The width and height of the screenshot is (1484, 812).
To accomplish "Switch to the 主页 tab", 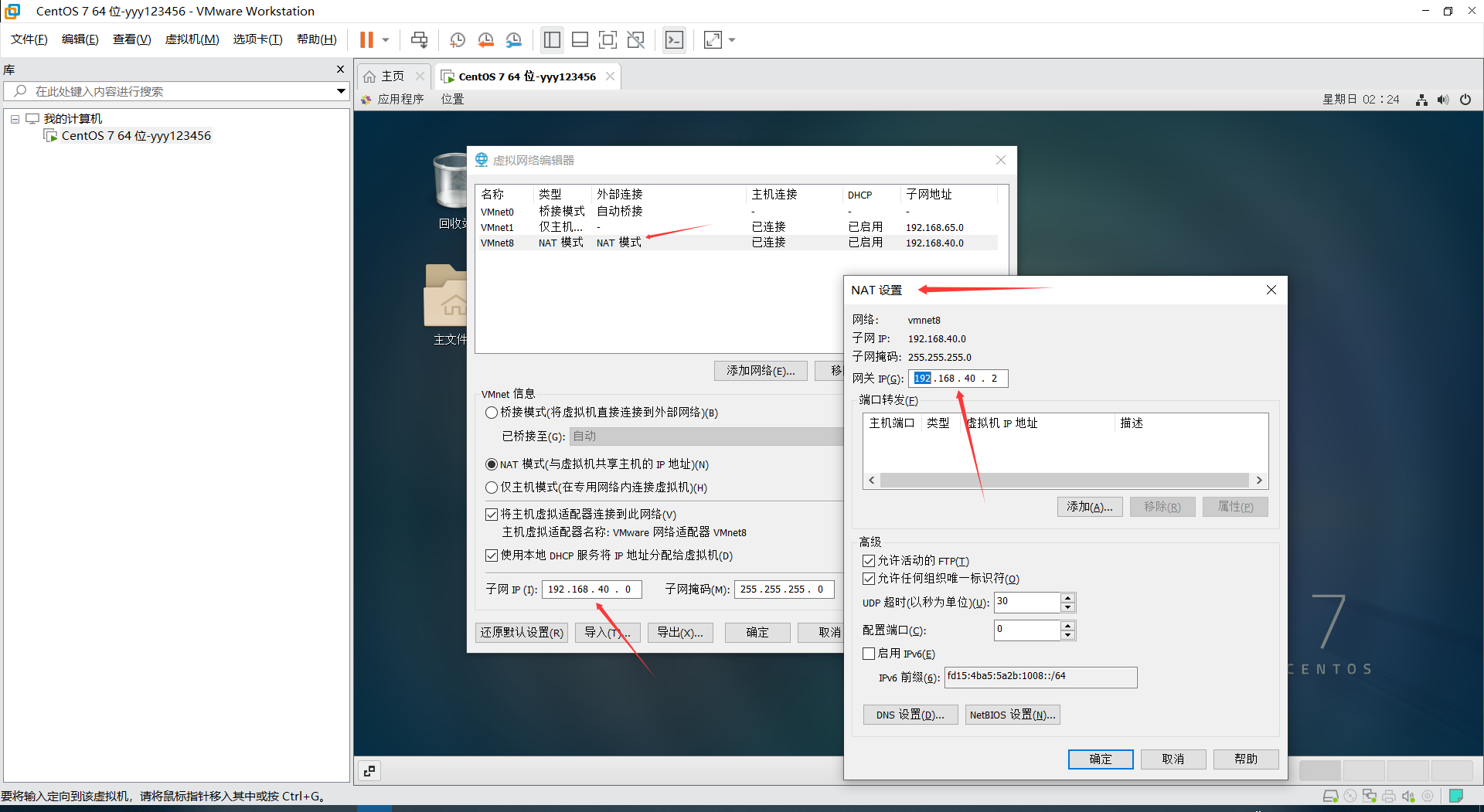I will coord(393,76).
